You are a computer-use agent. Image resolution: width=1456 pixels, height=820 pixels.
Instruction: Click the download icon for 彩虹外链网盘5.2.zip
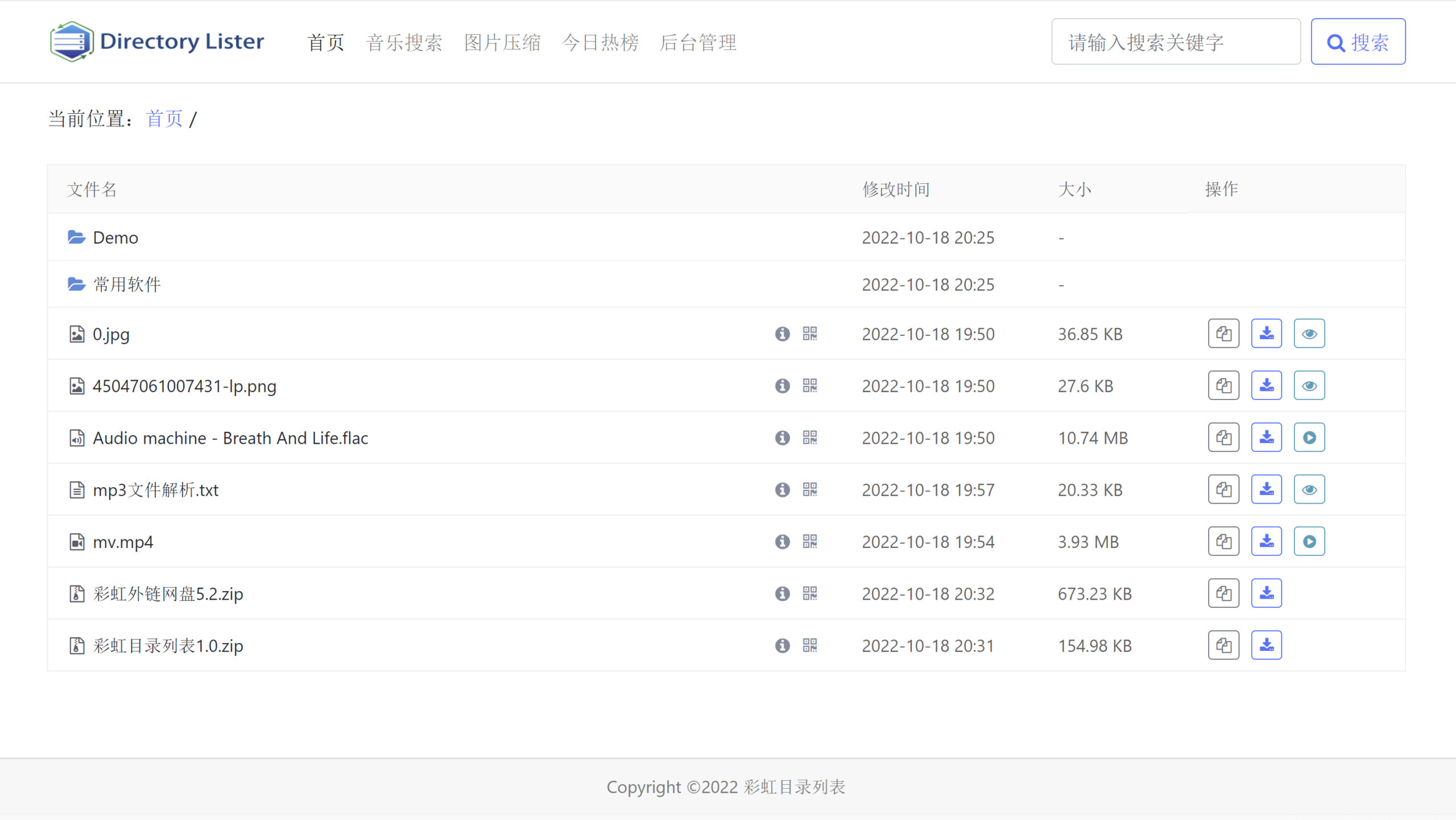[x=1267, y=593]
